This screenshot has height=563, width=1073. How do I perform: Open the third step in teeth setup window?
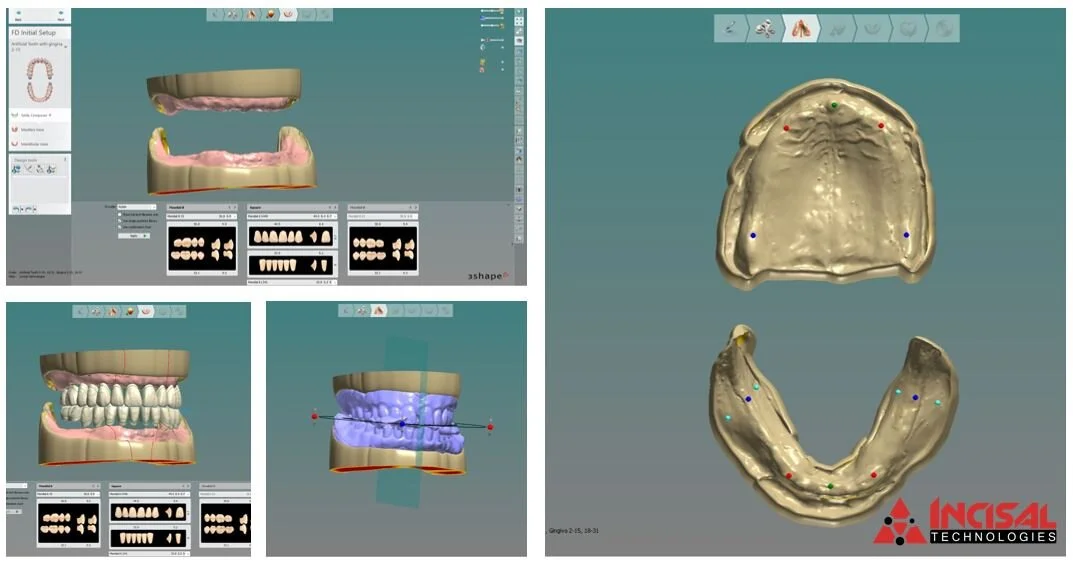pos(113,311)
